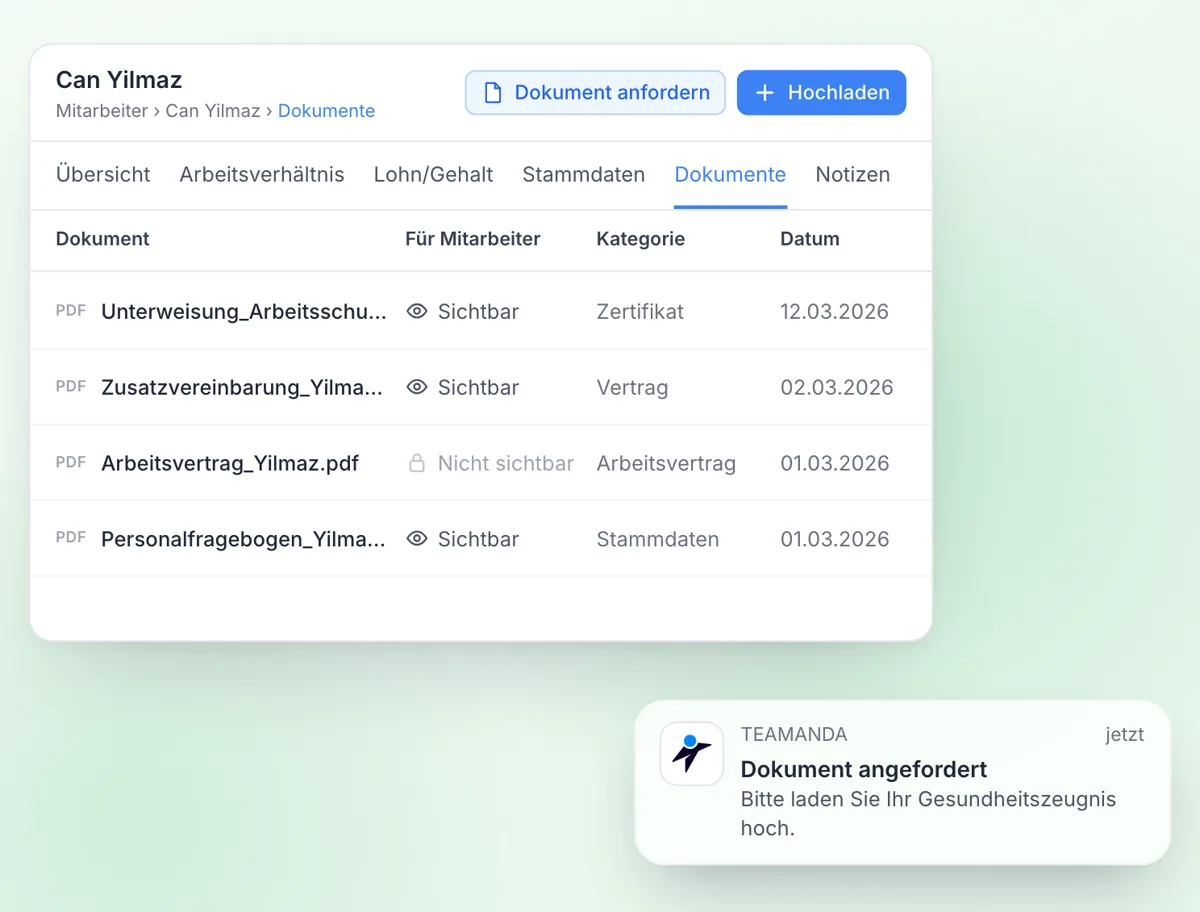1200x912 pixels.
Task: Select the Dokumente tab
Action: [730, 175]
